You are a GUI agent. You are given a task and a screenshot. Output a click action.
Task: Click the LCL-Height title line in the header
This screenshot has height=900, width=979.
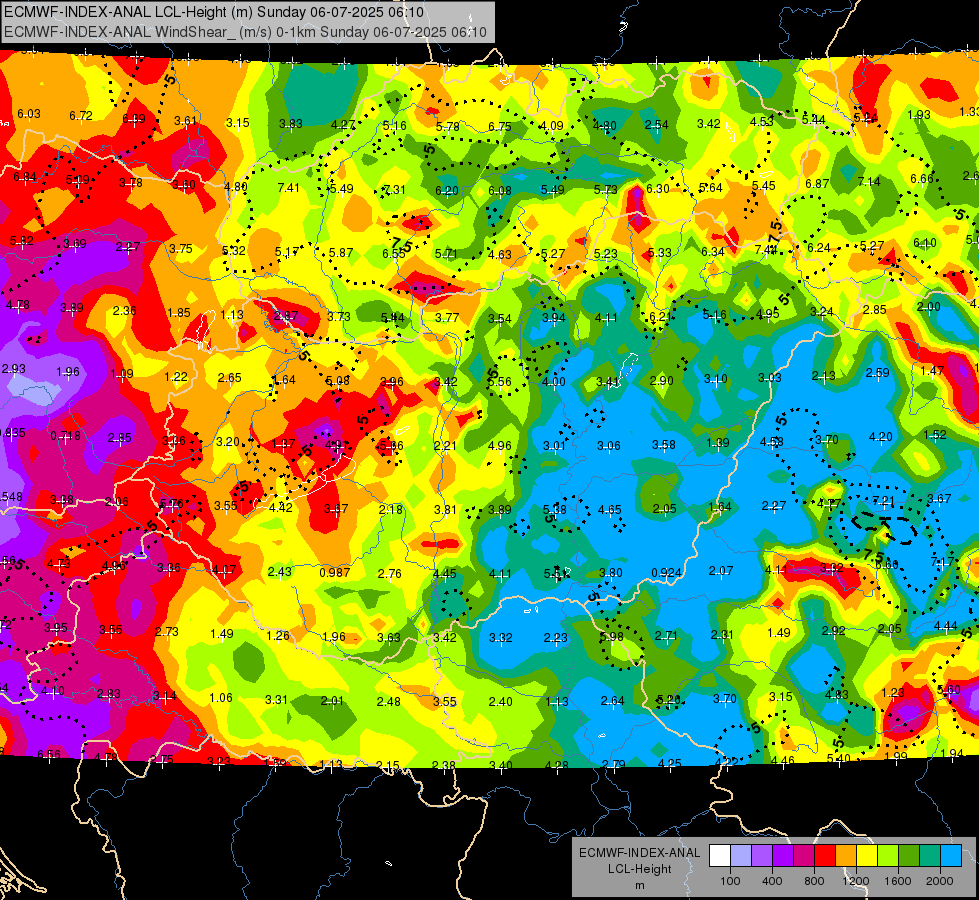point(214,12)
